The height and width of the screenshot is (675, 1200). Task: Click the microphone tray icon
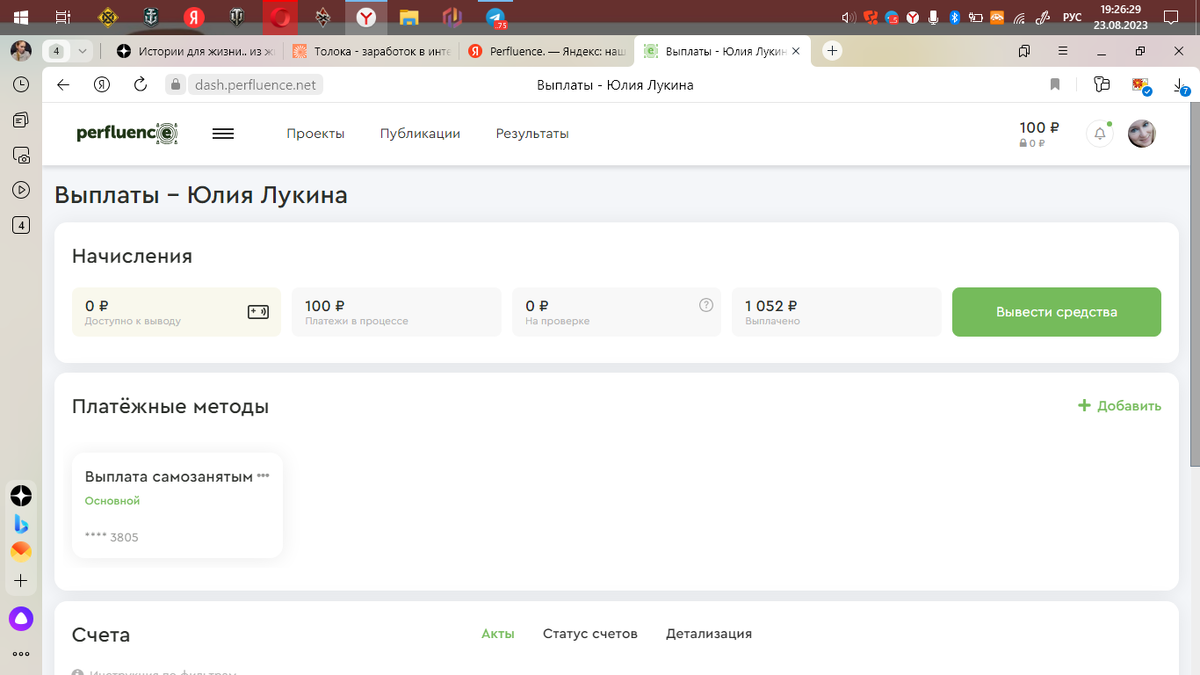pos(934,17)
